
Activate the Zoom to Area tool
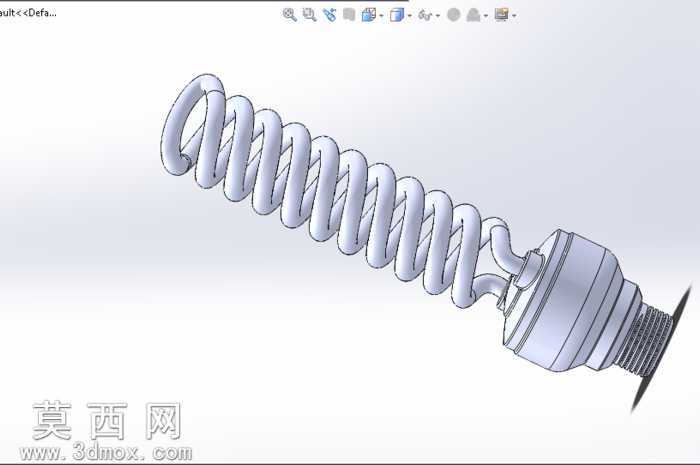tap(309, 15)
